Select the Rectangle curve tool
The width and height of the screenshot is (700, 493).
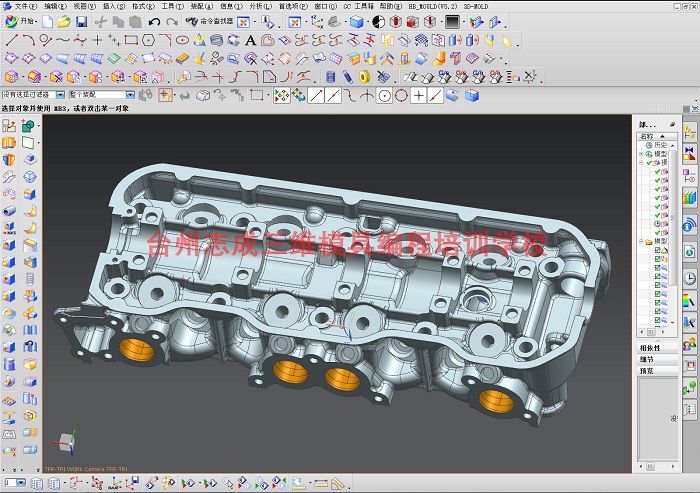(x=131, y=40)
